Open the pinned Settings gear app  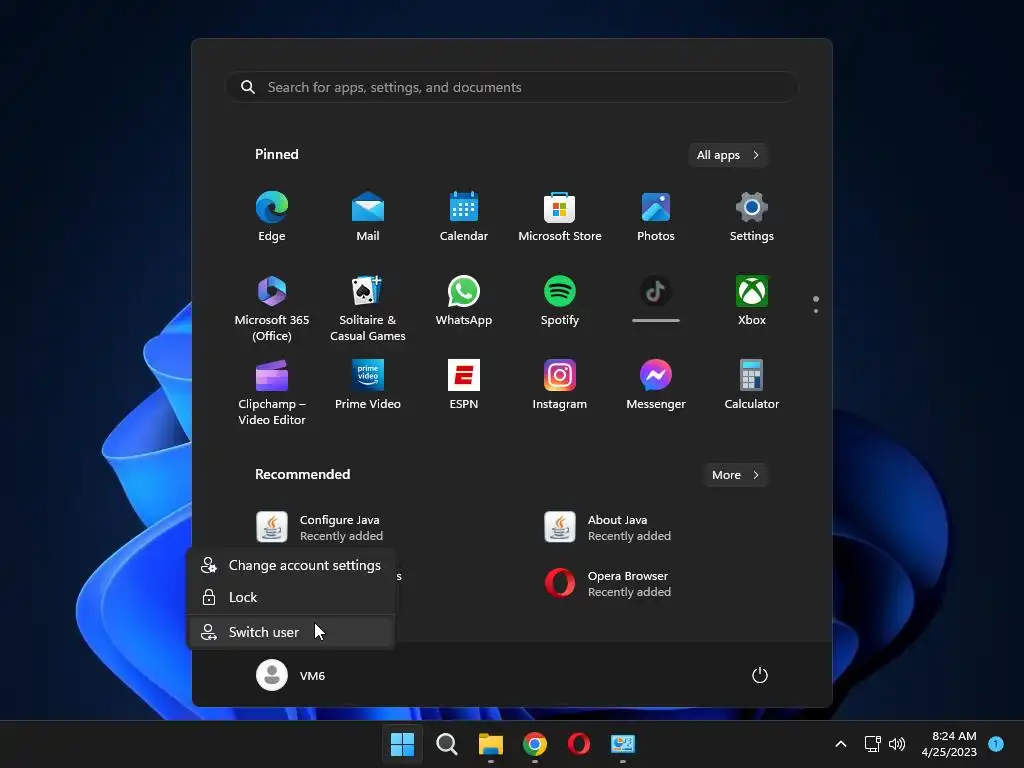coord(752,216)
